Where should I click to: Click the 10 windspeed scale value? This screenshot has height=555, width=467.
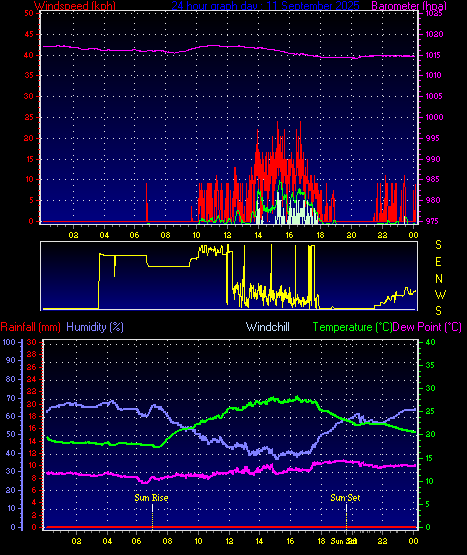(x=29, y=179)
